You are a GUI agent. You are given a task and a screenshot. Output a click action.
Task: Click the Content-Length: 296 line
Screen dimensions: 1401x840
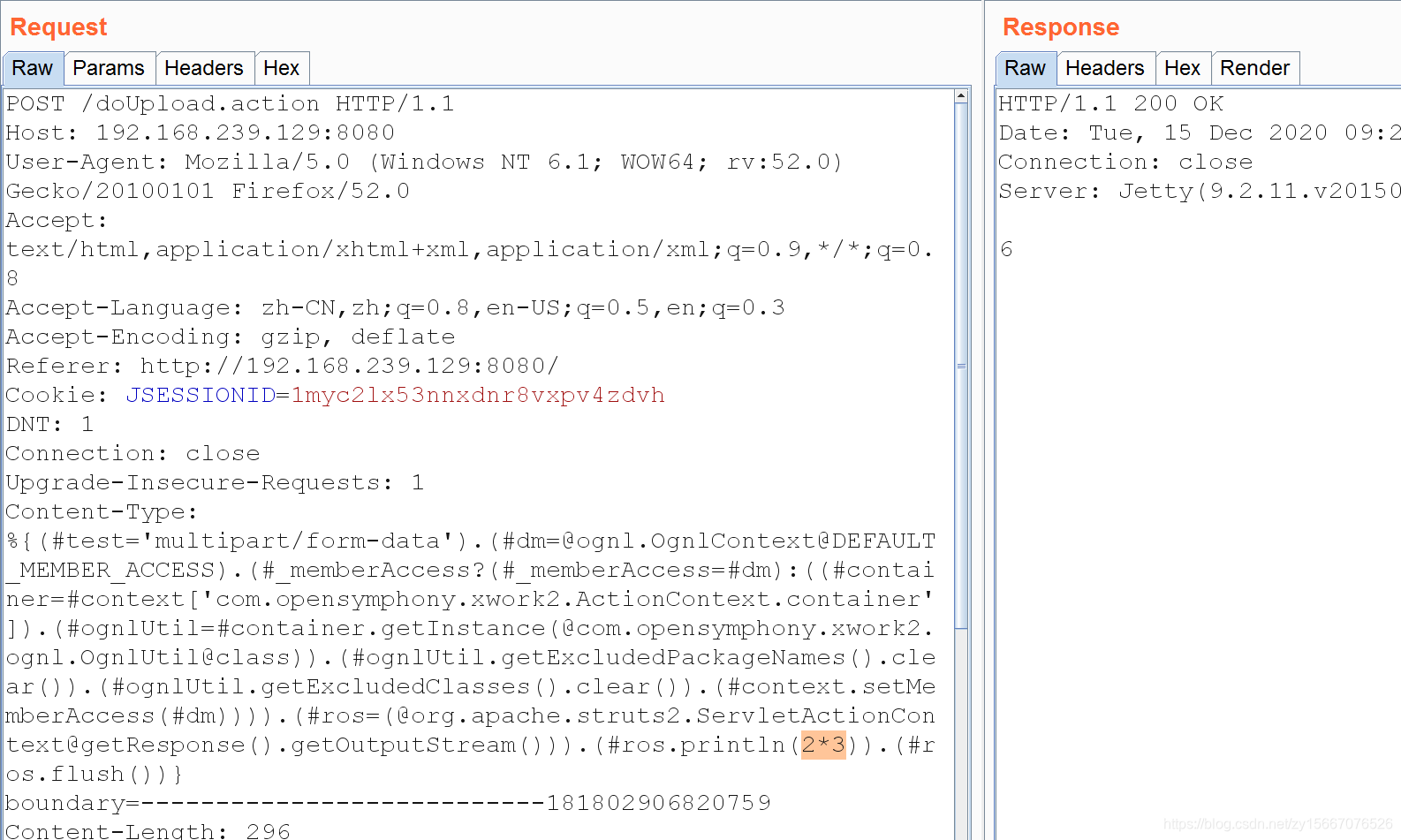(148, 830)
